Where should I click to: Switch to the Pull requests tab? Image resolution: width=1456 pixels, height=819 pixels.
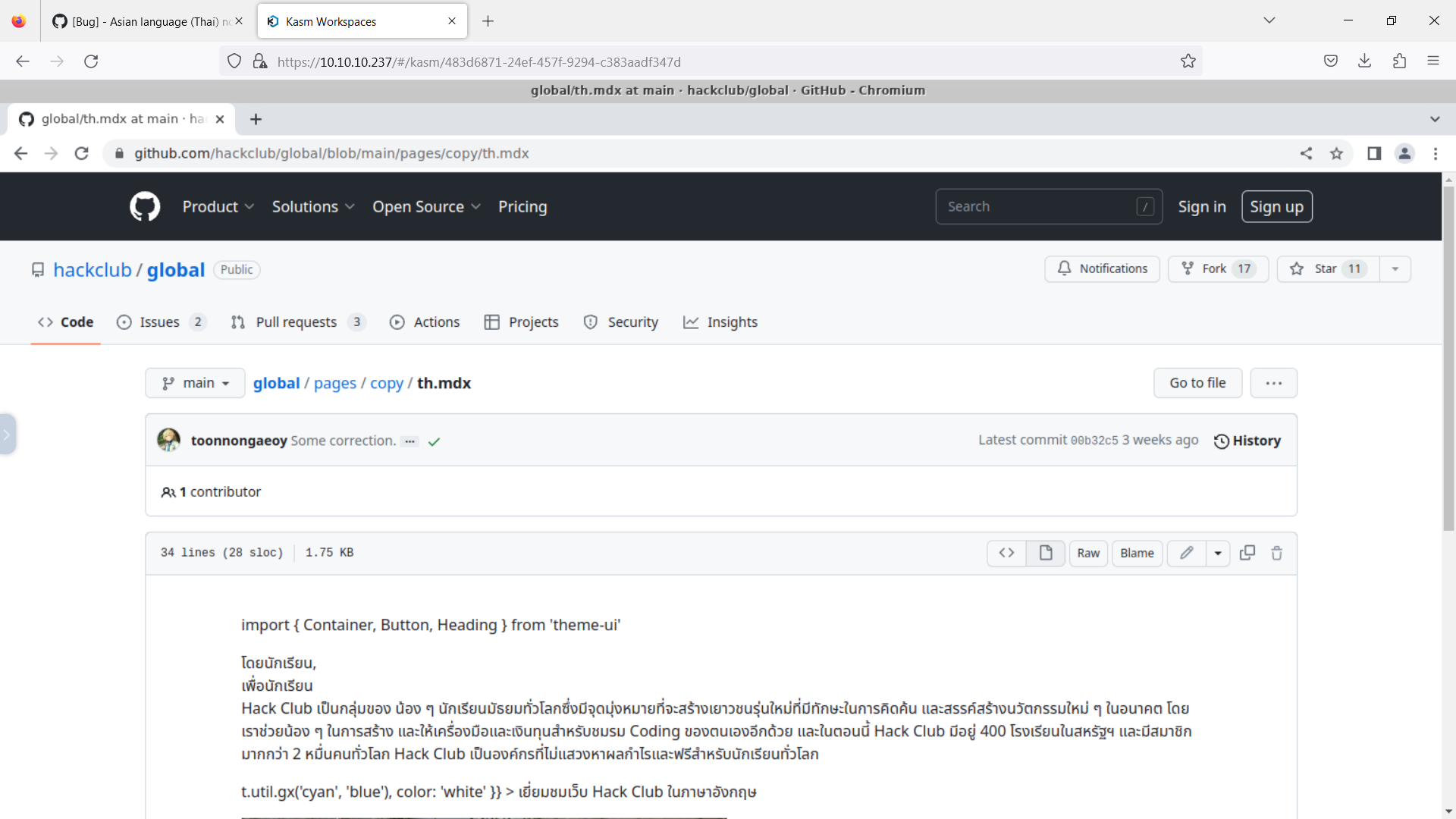click(x=297, y=322)
